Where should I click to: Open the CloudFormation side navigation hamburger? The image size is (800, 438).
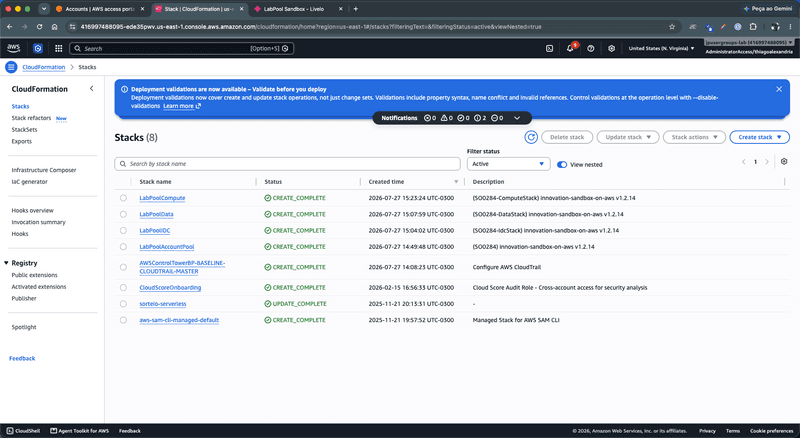(11, 67)
